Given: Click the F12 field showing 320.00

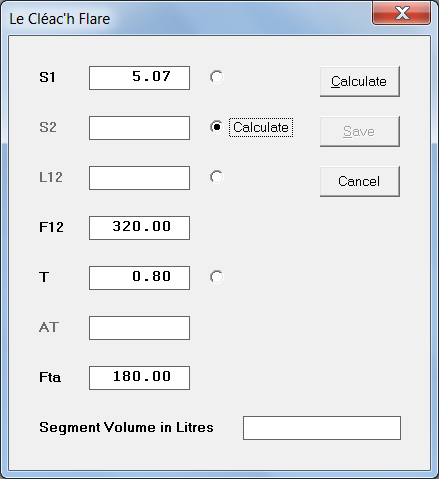Looking at the screenshot, I should click(139, 228).
